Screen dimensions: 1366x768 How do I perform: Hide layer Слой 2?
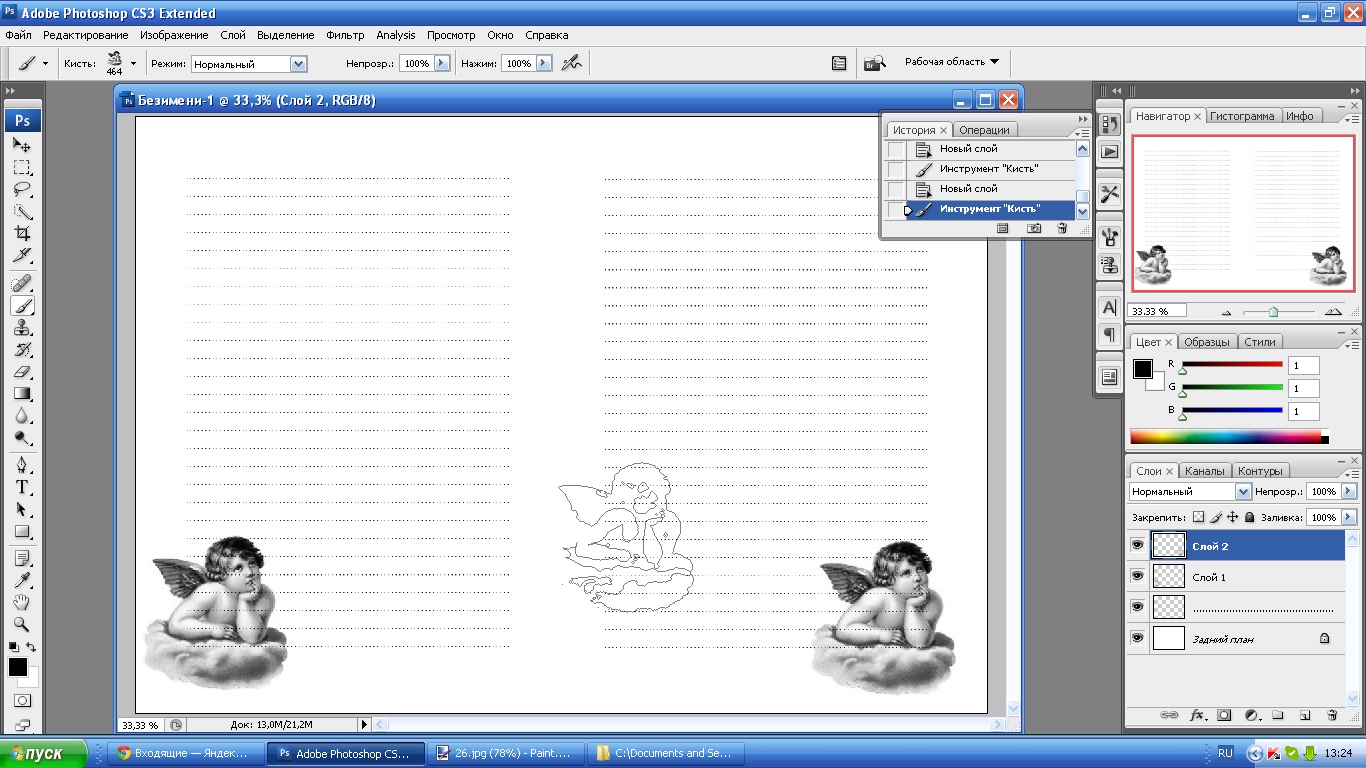point(1137,546)
